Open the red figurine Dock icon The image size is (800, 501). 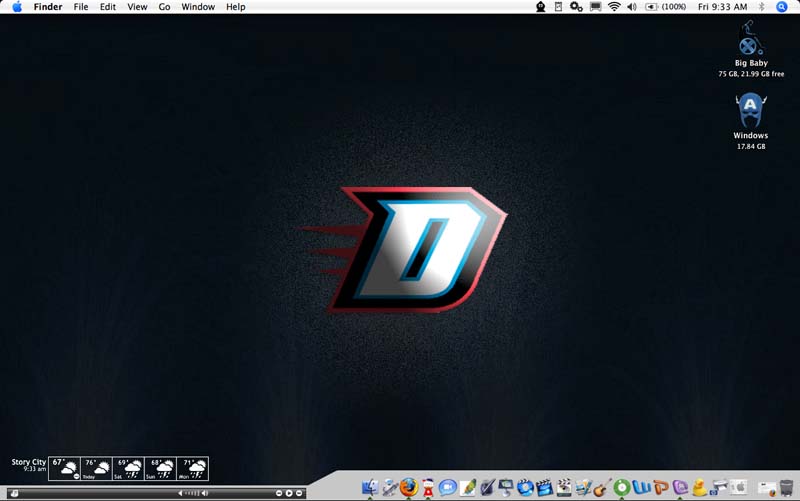[x=428, y=487]
